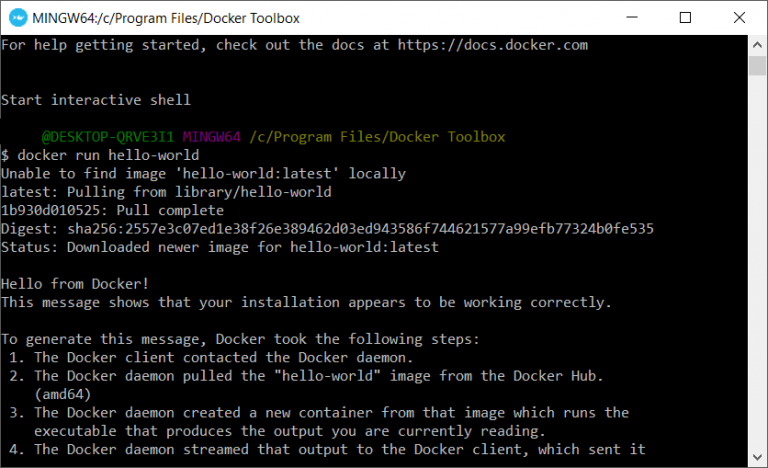Click the 'Start interactive shell' text line
This screenshot has width=768, height=468.
96,100
